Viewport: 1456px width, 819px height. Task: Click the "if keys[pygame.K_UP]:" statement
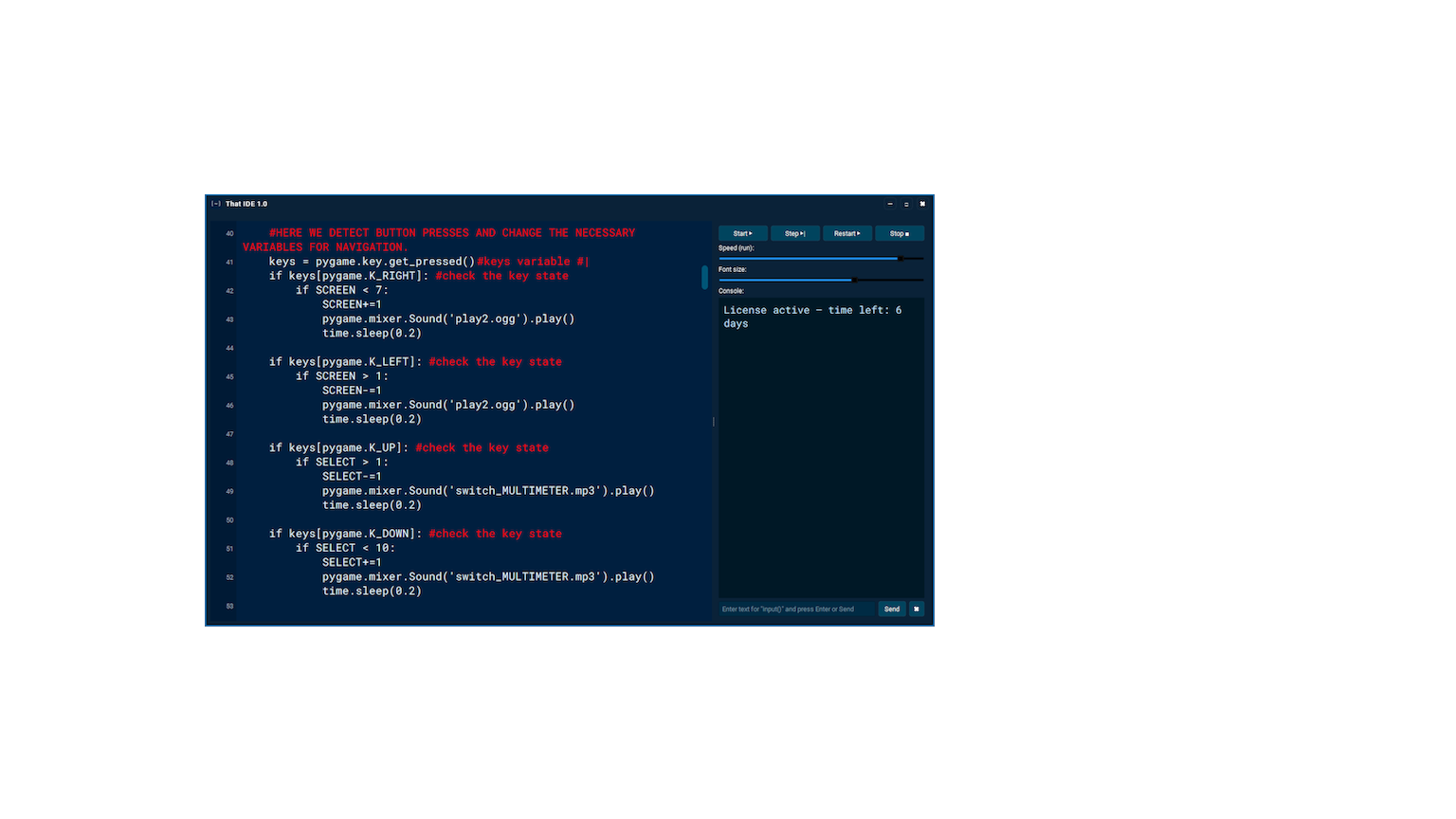pos(339,447)
